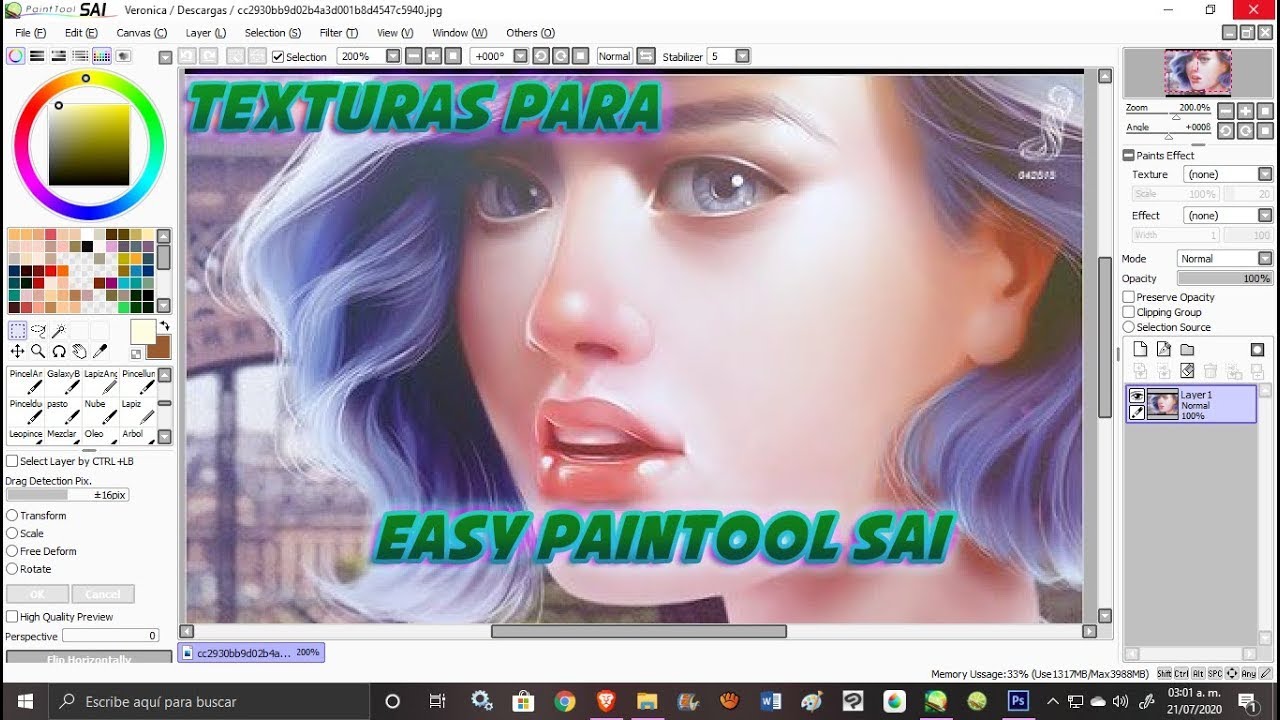Screen dimensions: 1280x720
Task: Choose the Free Deform radio option
Action: 12,551
